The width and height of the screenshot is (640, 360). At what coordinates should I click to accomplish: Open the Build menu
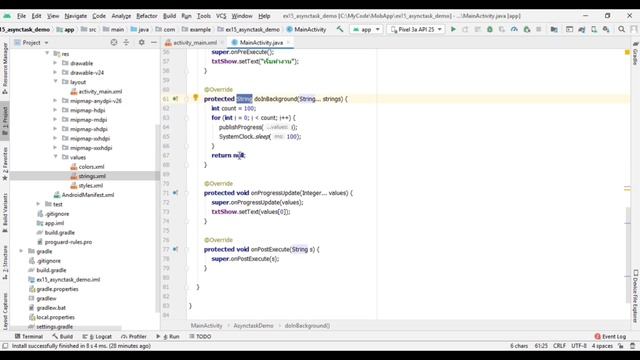(169, 16)
